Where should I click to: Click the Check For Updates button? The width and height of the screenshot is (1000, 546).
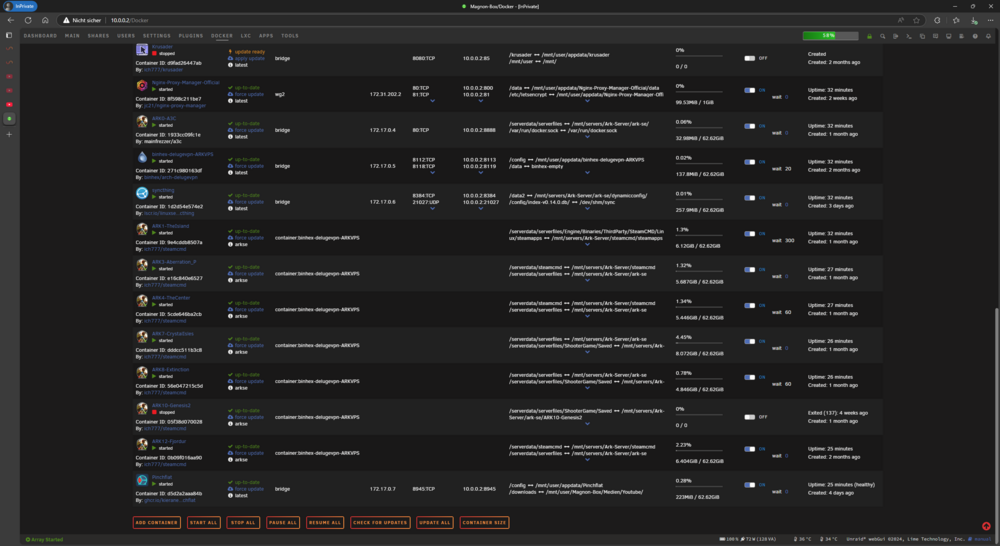coord(380,522)
